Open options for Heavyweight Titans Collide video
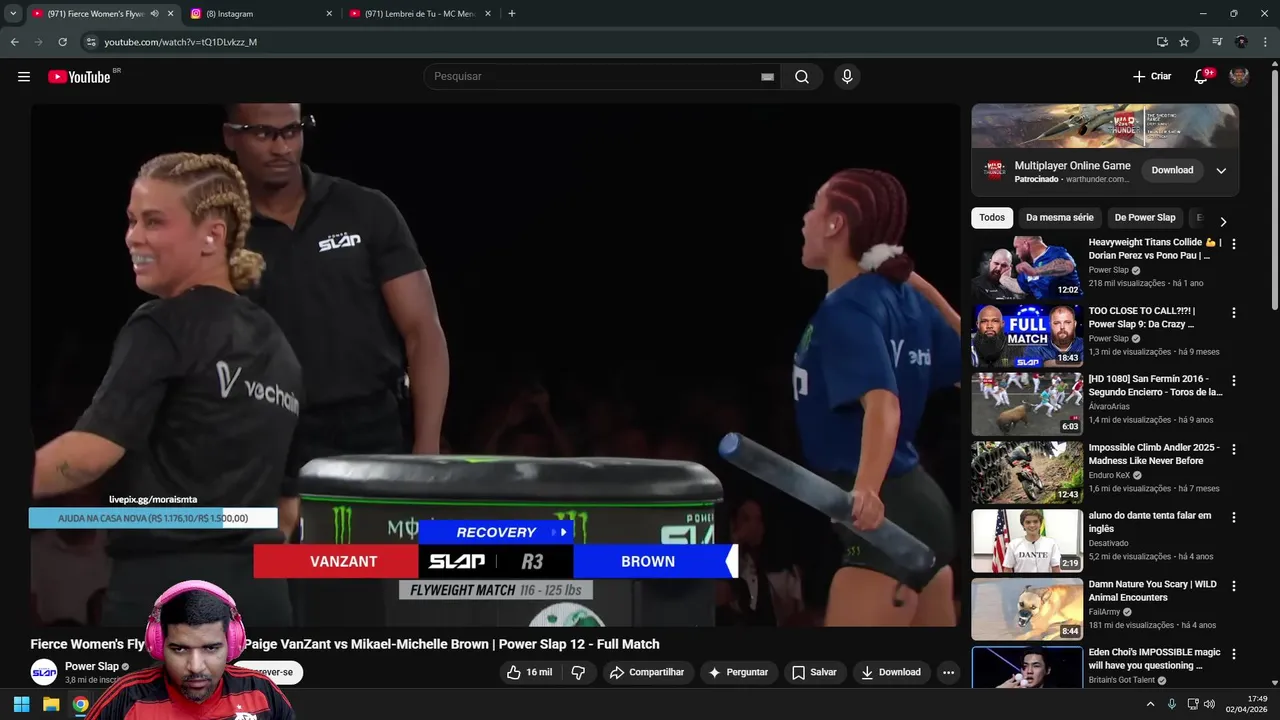 [1233, 244]
